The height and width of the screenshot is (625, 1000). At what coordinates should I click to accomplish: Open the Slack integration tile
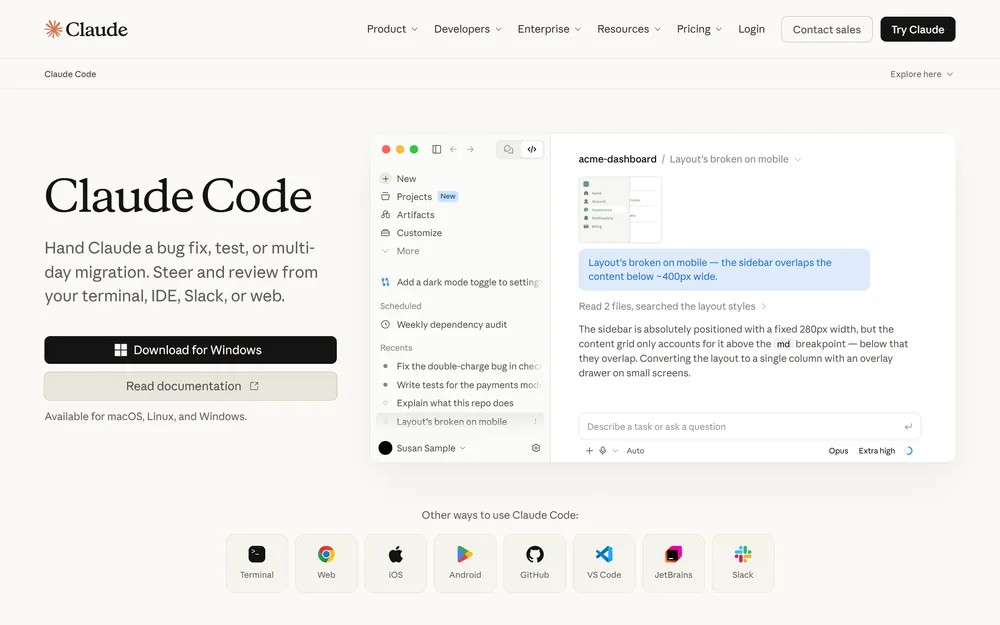pyautogui.click(x=743, y=563)
